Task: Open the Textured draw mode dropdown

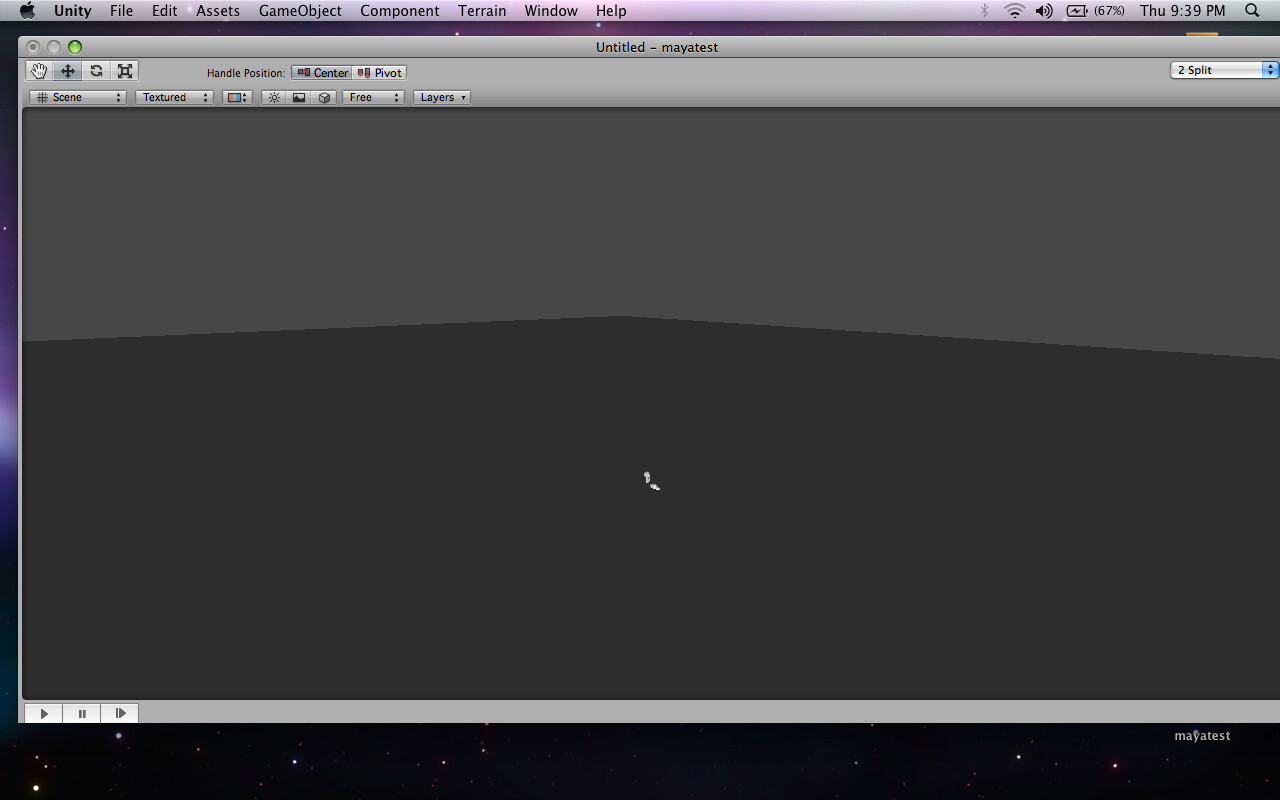Action: coord(174,97)
